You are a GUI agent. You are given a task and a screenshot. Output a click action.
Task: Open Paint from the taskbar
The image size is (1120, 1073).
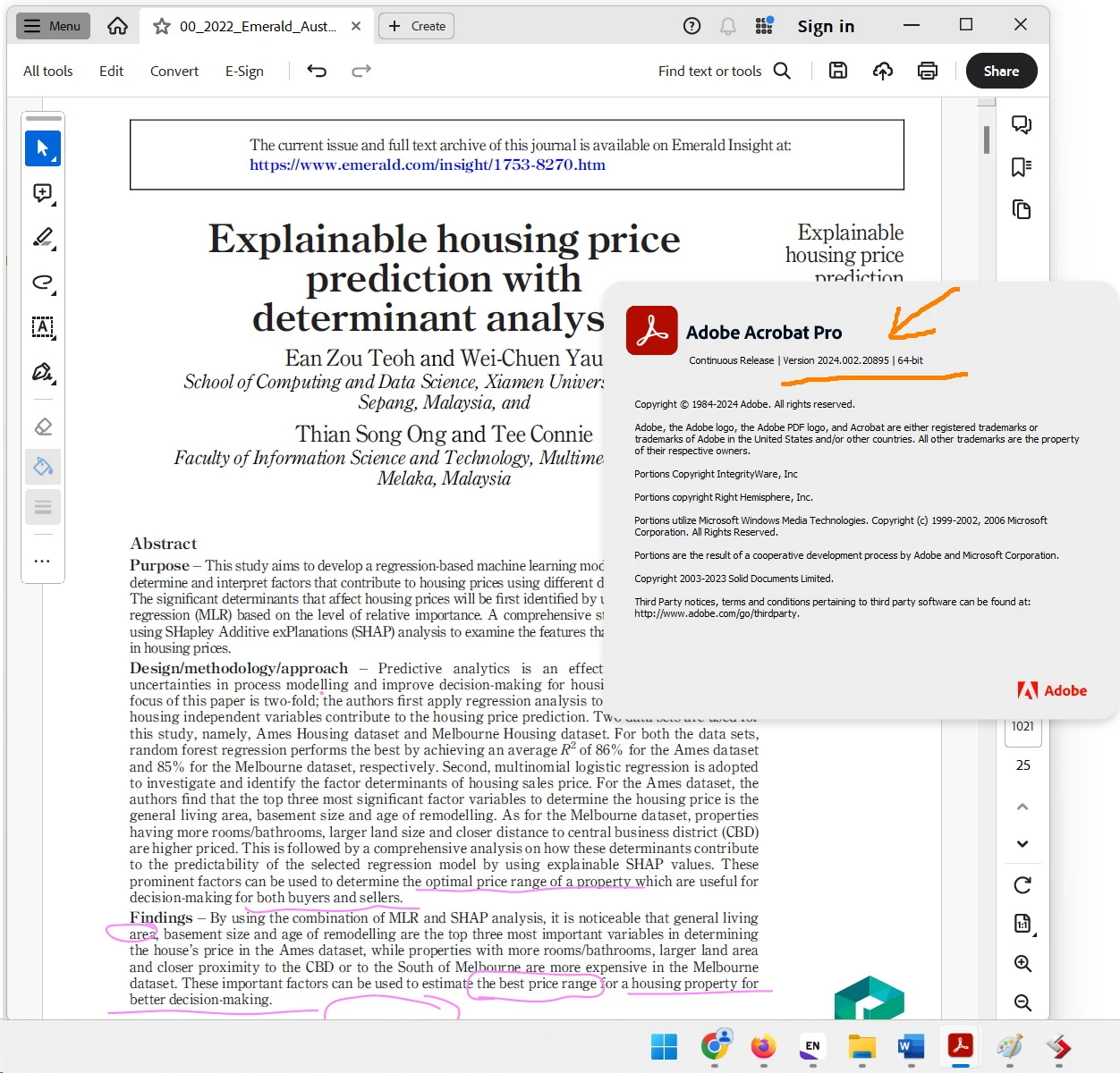(x=1010, y=1046)
